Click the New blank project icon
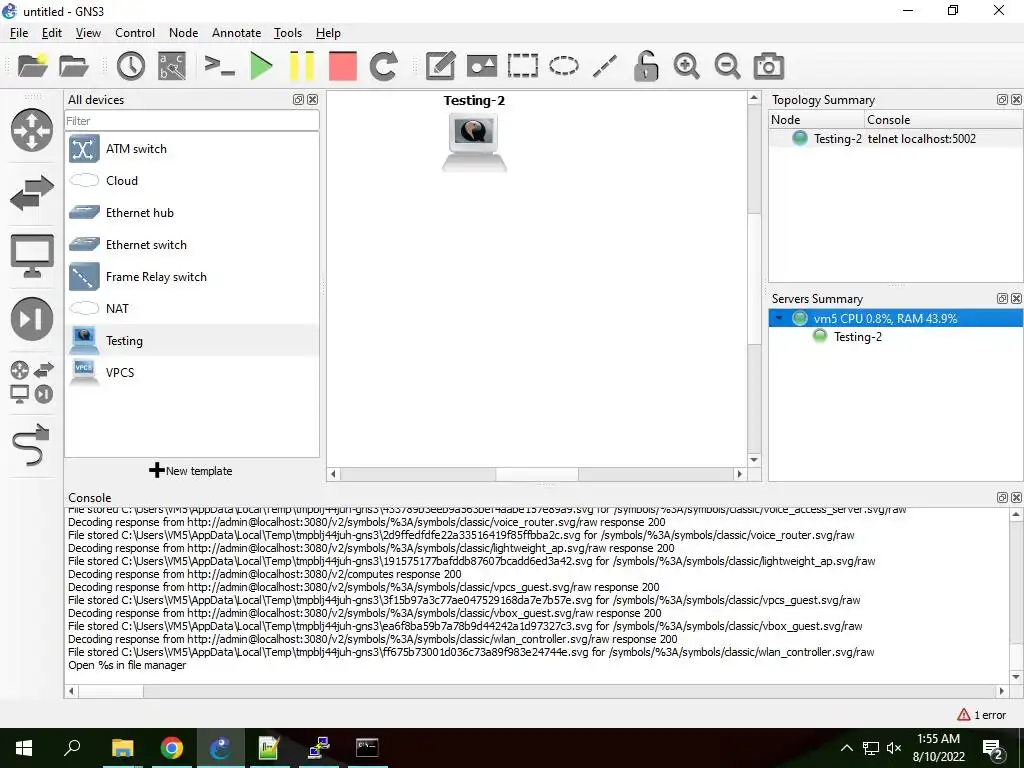The height and width of the screenshot is (768, 1024). (x=32, y=66)
